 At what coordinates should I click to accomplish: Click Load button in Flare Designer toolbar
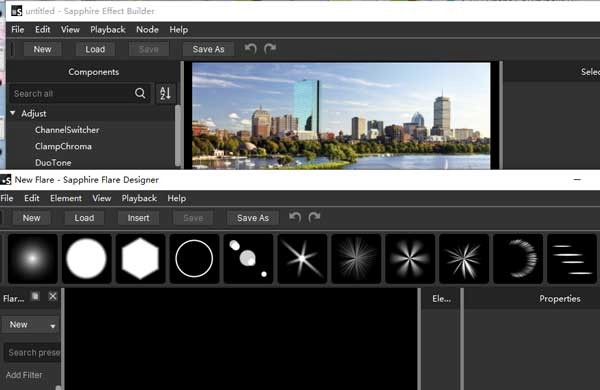(84, 218)
